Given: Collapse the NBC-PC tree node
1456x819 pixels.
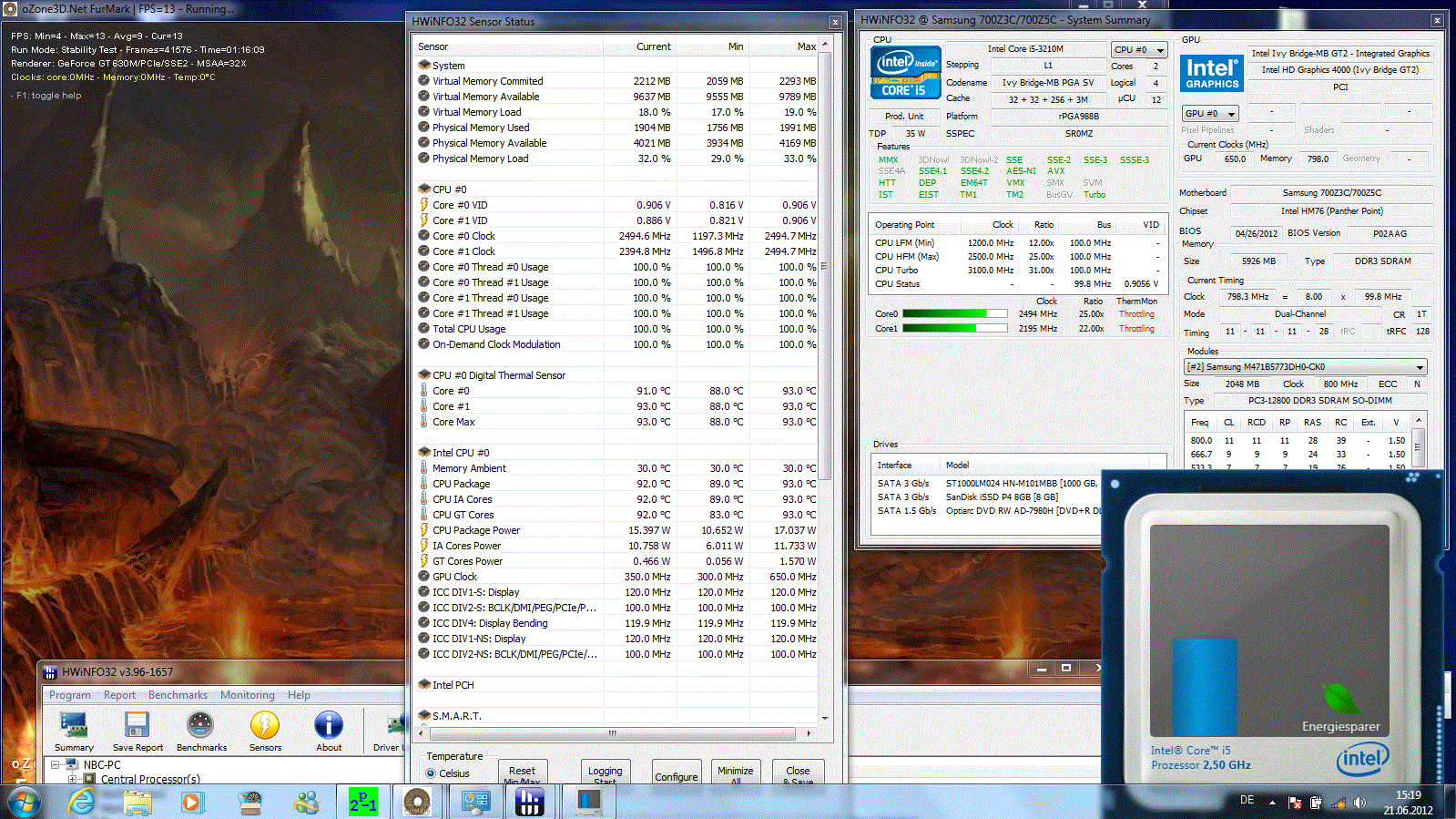Looking at the screenshot, I should point(56,764).
